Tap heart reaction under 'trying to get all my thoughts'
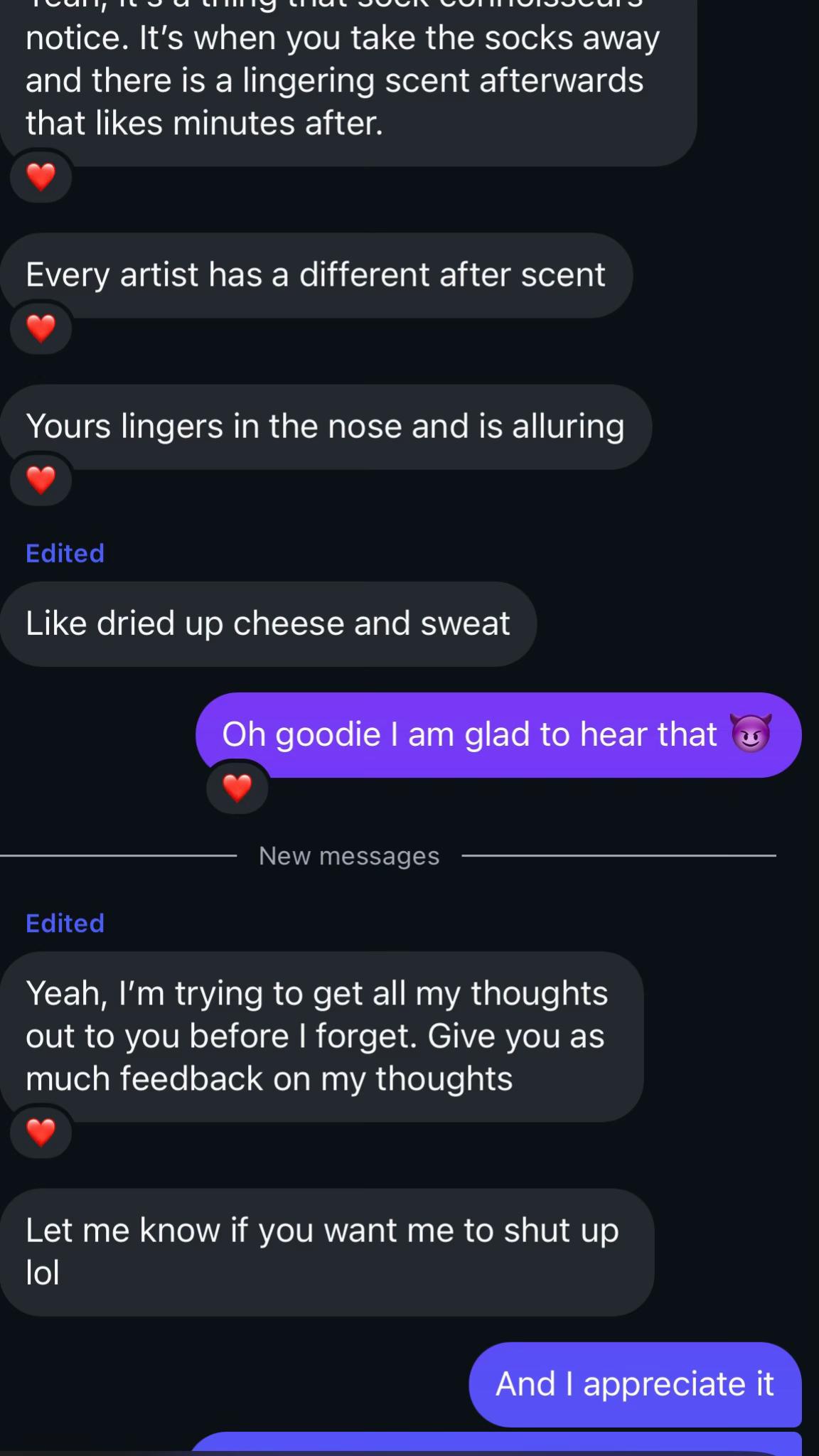The image size is (819, 1456). coord(41,1132)
